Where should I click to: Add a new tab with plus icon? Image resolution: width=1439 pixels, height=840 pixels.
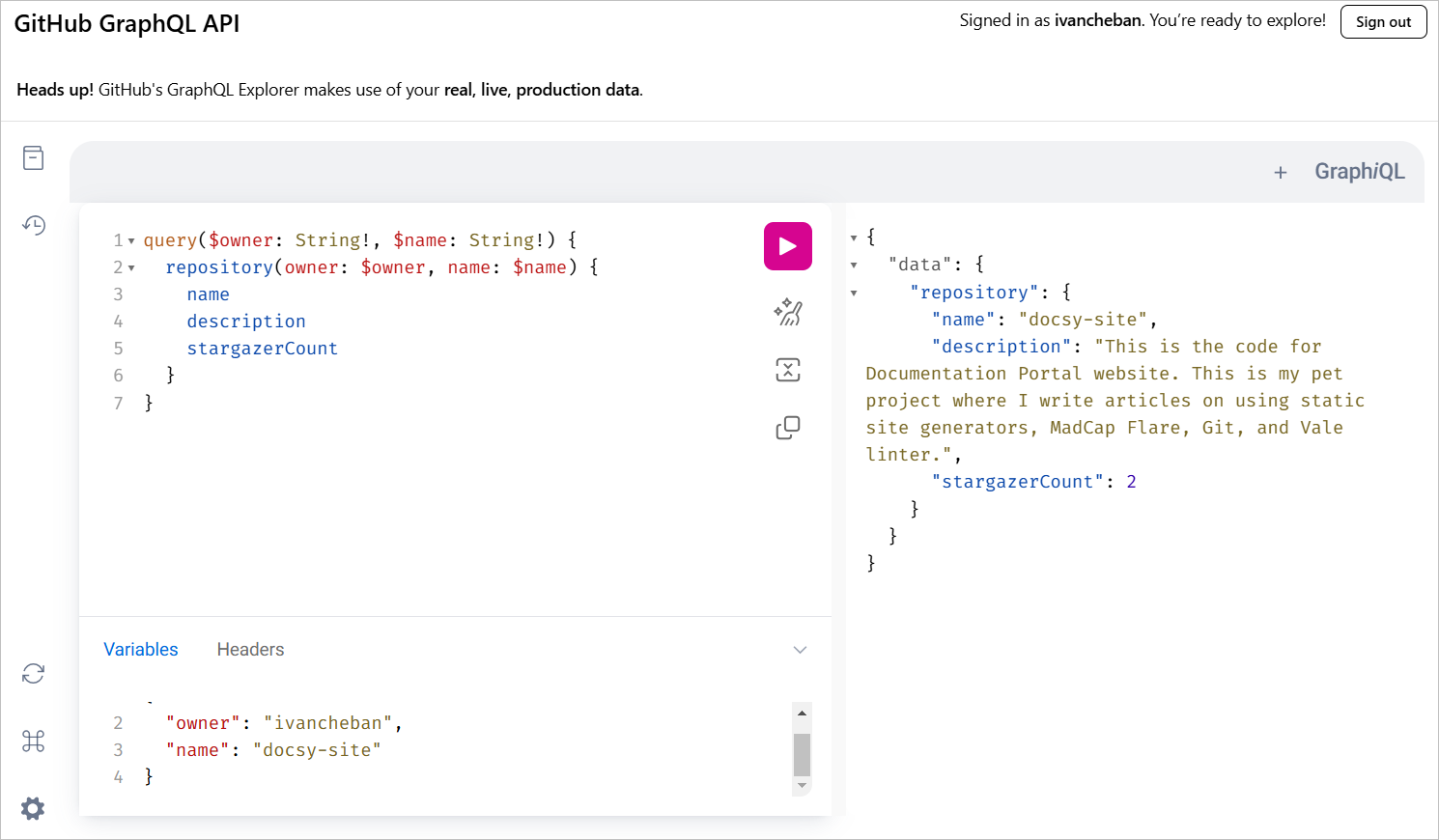pyautogui.click(x=1280, y=173)
